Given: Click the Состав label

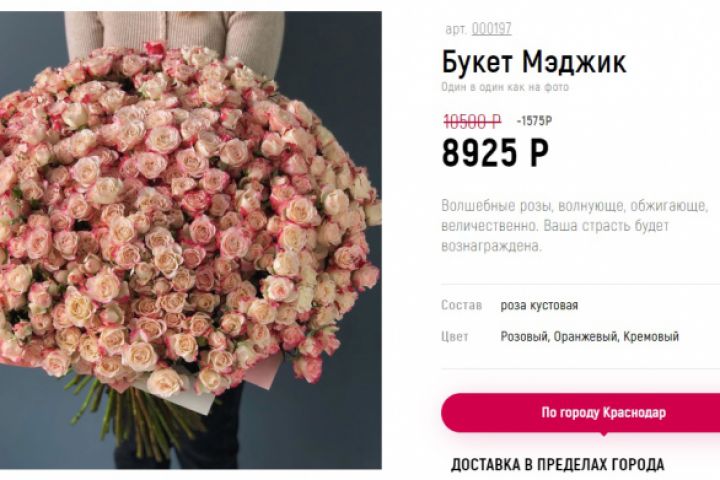Looking at the screenshot, I should tap(461, 305).
